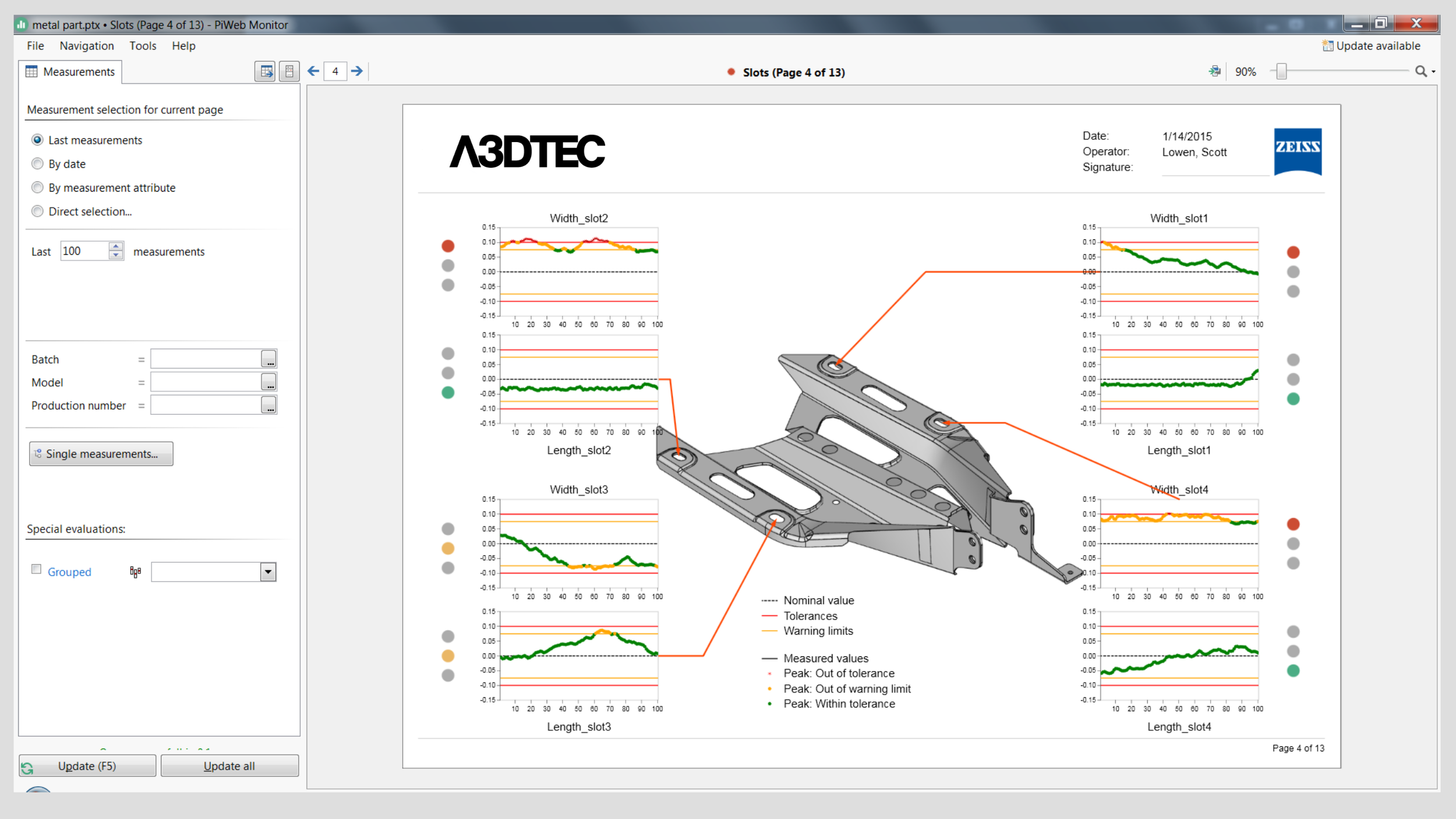Click the report page layout icon button
The height and width of the screenshot is (819, 1456).
click(289, 71)
